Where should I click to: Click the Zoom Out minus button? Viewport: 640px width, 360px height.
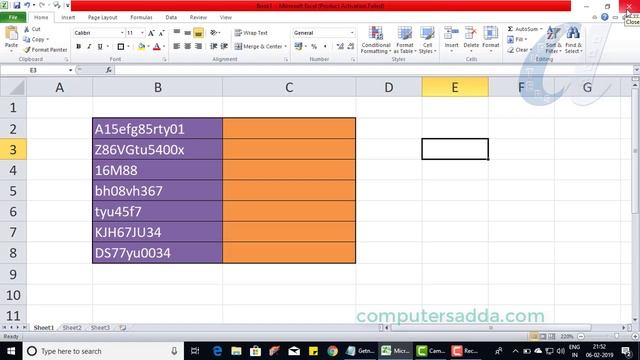click(x=581, y=336)
